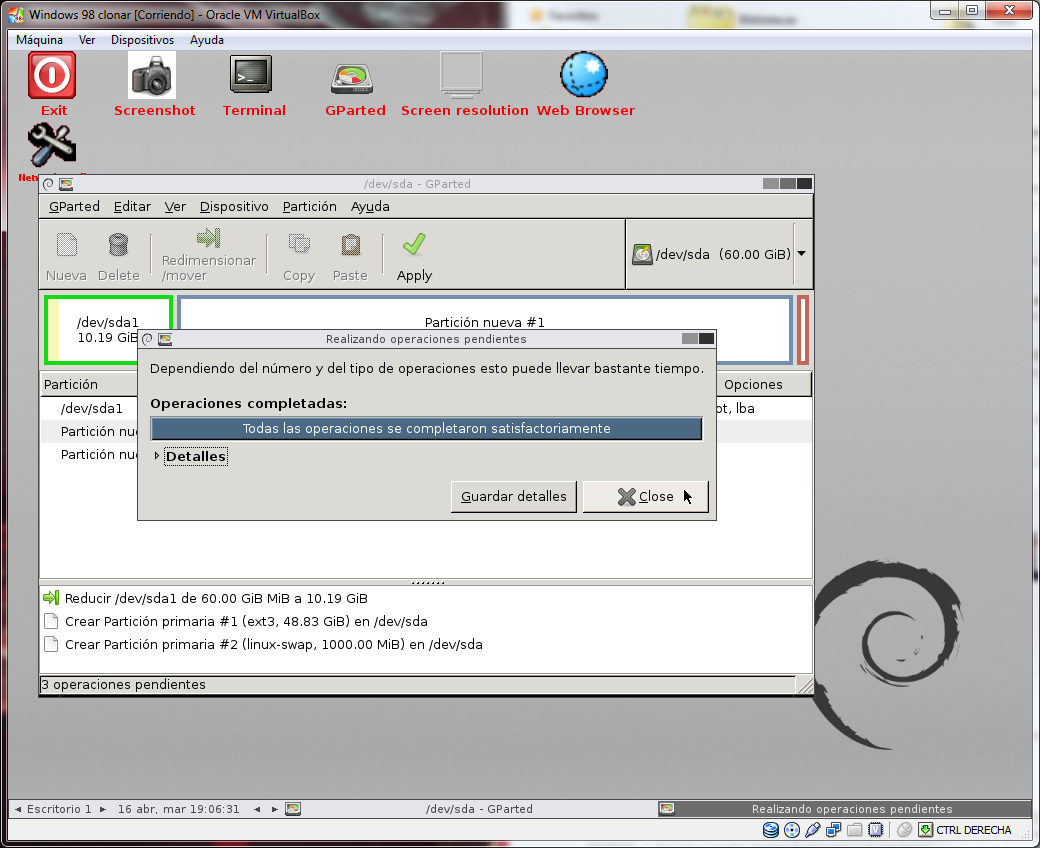Open the Dispositivo menu

click(234, 206)
